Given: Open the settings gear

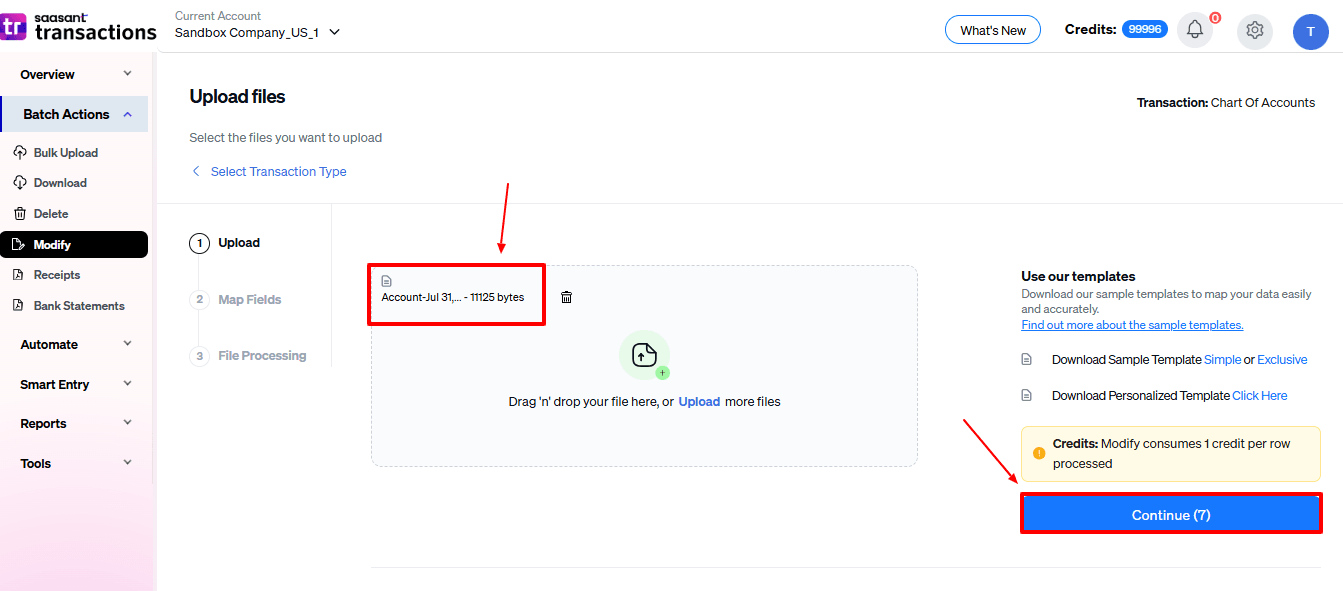Looking at the screenshot, I should tap(1255, 31).
